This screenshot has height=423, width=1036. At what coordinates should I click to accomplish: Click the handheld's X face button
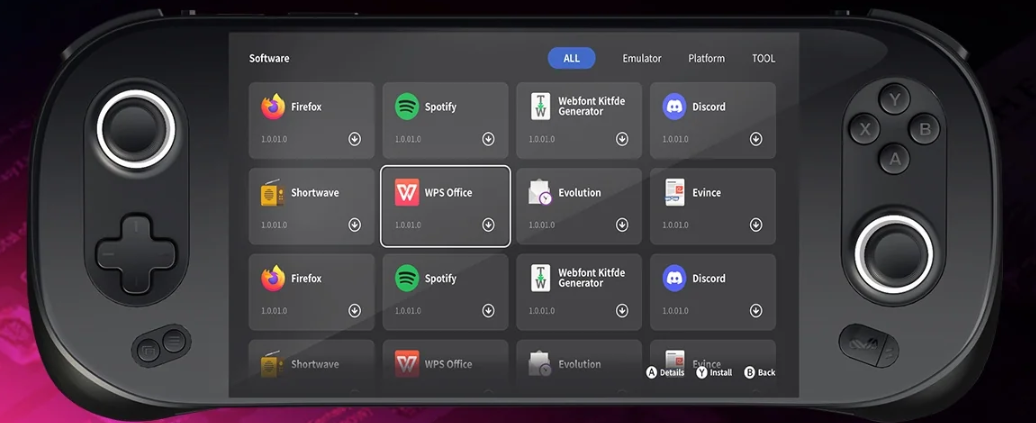click(x=864, y=129)
